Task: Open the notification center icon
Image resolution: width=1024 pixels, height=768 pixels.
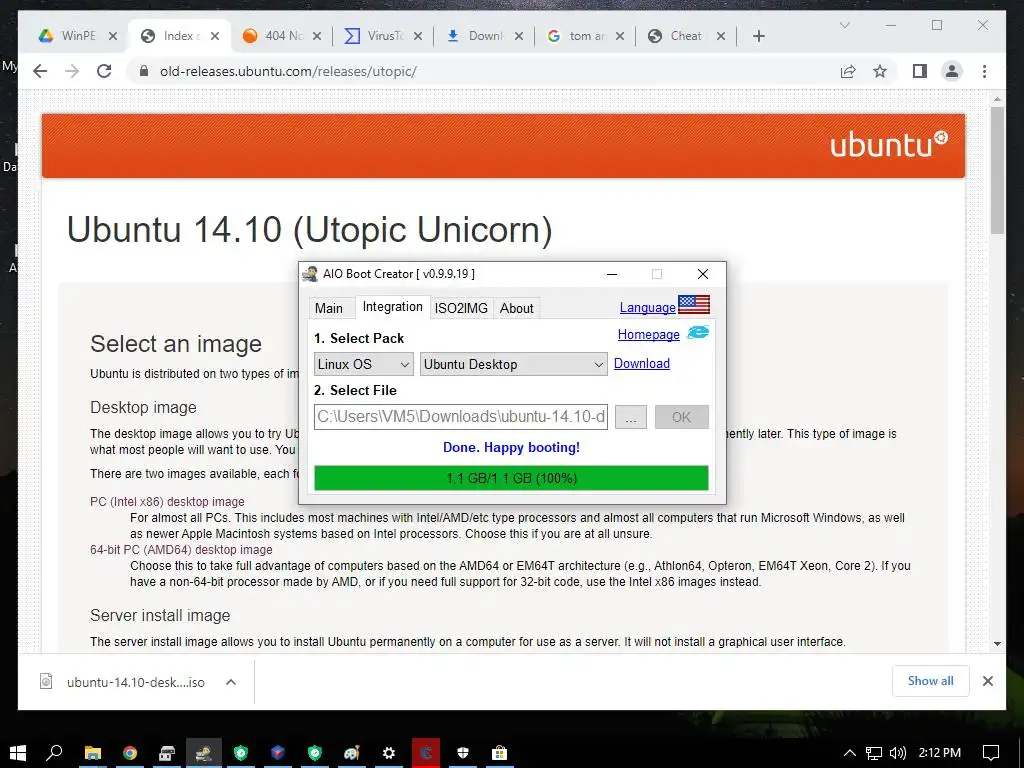Action: point(991,753)
